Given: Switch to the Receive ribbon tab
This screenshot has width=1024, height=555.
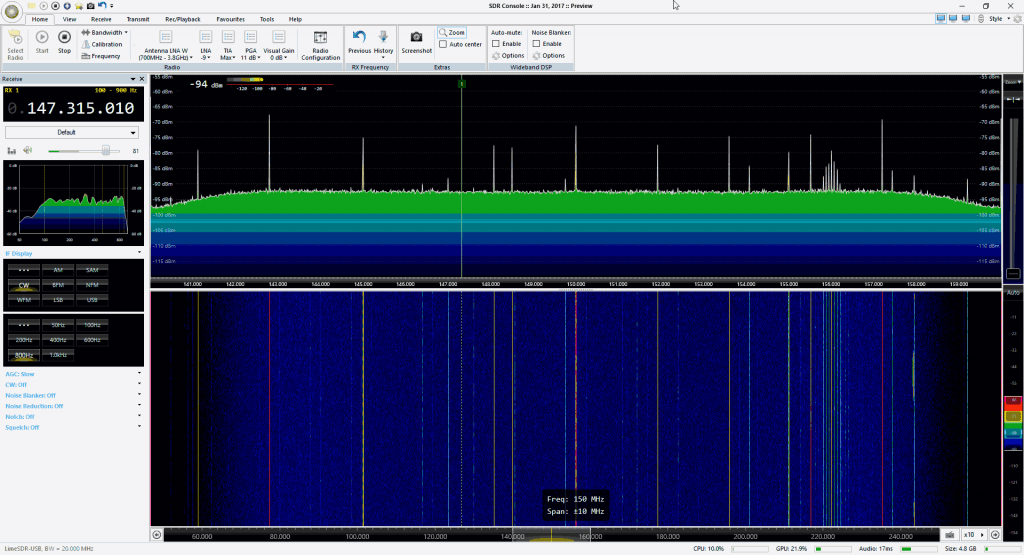Looking at the screenshot, I should tap(101, 19).
